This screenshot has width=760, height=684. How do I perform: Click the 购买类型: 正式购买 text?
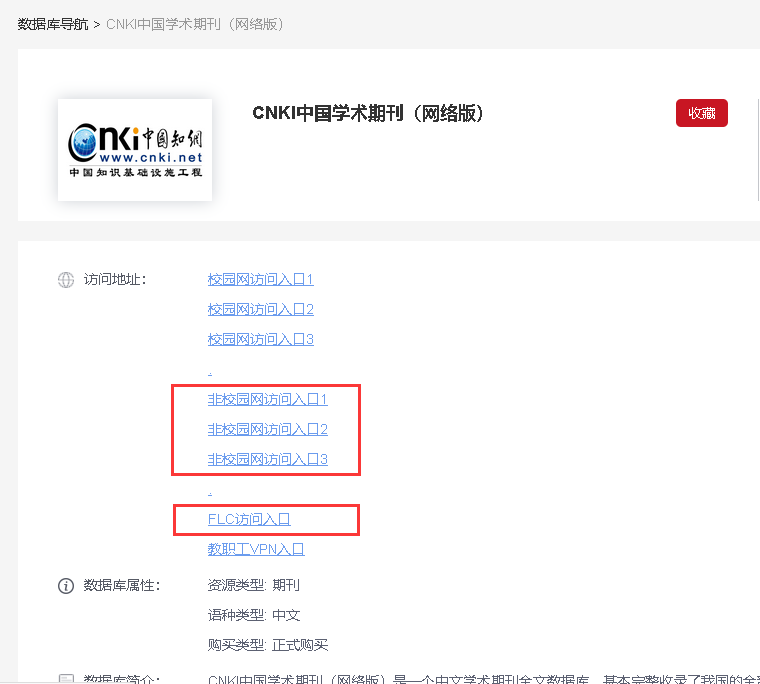click(x=268, y=646)
